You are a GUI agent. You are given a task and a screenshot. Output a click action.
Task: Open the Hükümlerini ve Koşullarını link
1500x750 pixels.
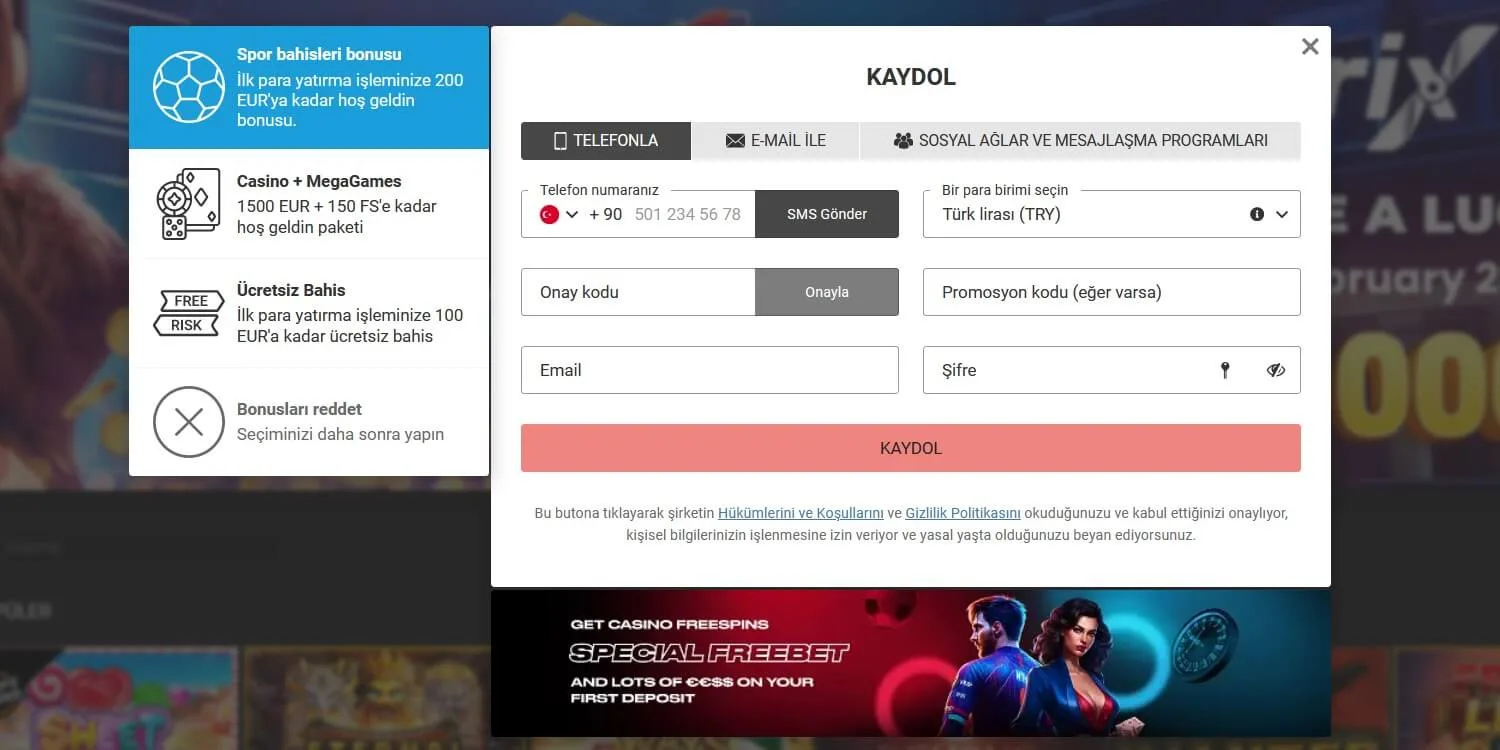801,513
